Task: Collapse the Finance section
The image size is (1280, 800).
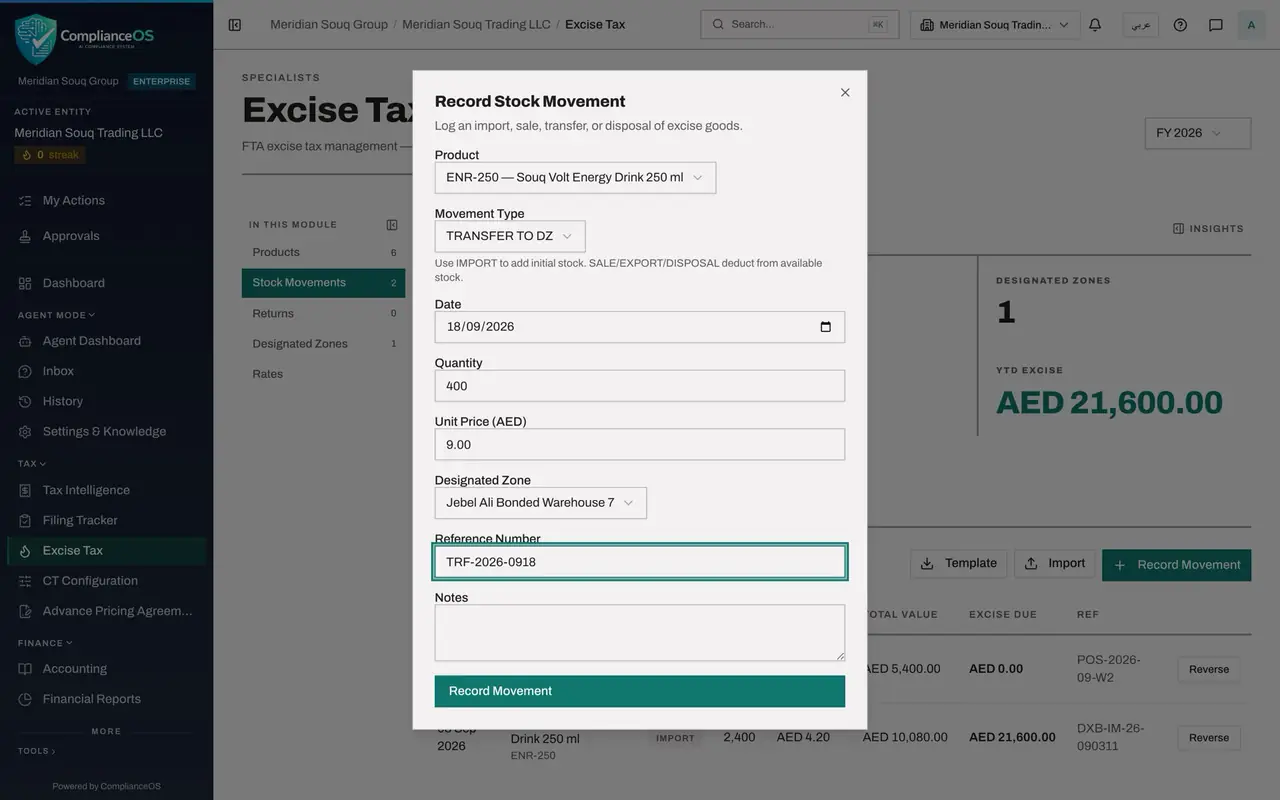Action: [x=45, y=643]
